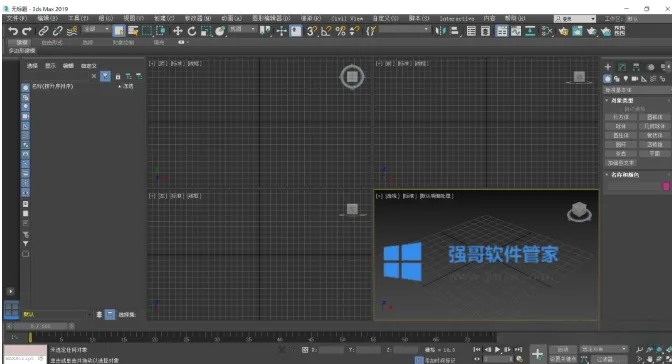Activate the Select and Scale tool
Screen dimensions: 672x364
pyautogui.click(x=206, y=31)
